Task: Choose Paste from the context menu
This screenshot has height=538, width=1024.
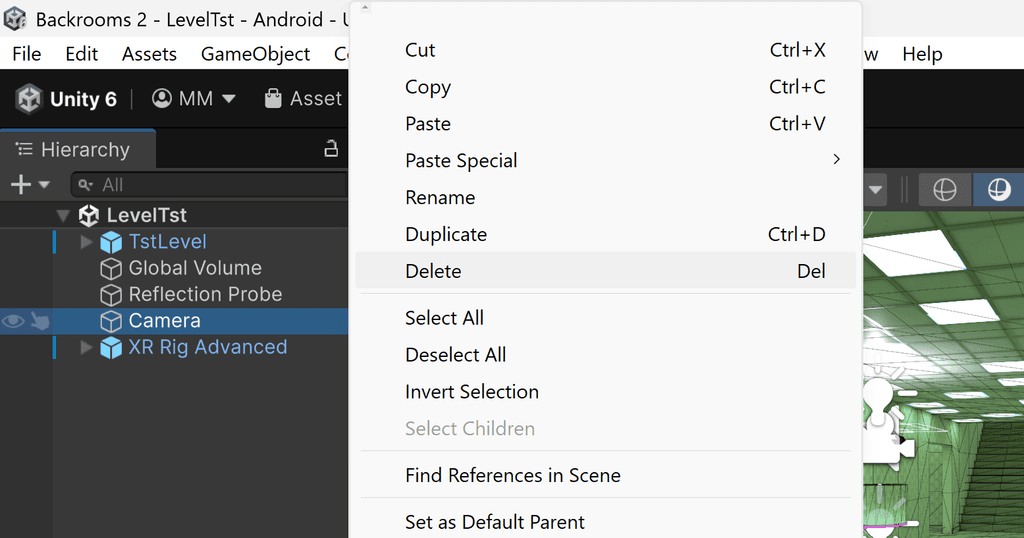Action: click(x=605, y=124)
